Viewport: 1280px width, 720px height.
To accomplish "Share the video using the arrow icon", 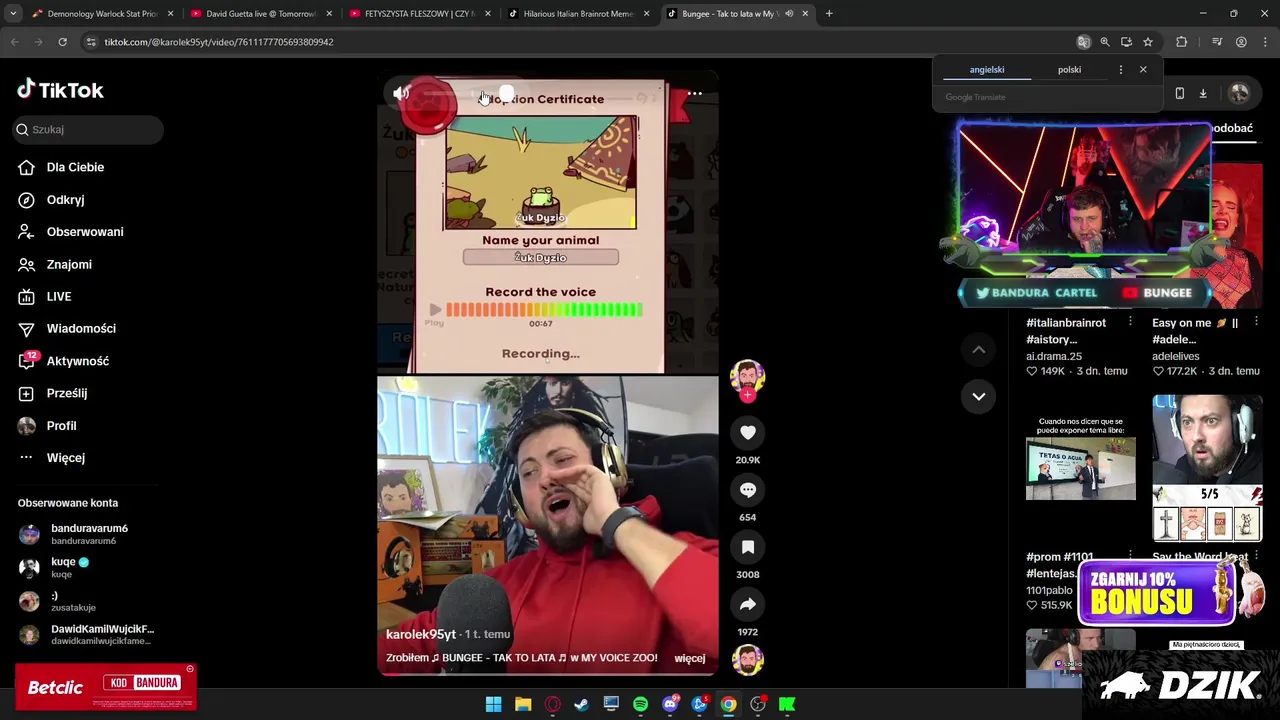I will [x=748, y=604].
